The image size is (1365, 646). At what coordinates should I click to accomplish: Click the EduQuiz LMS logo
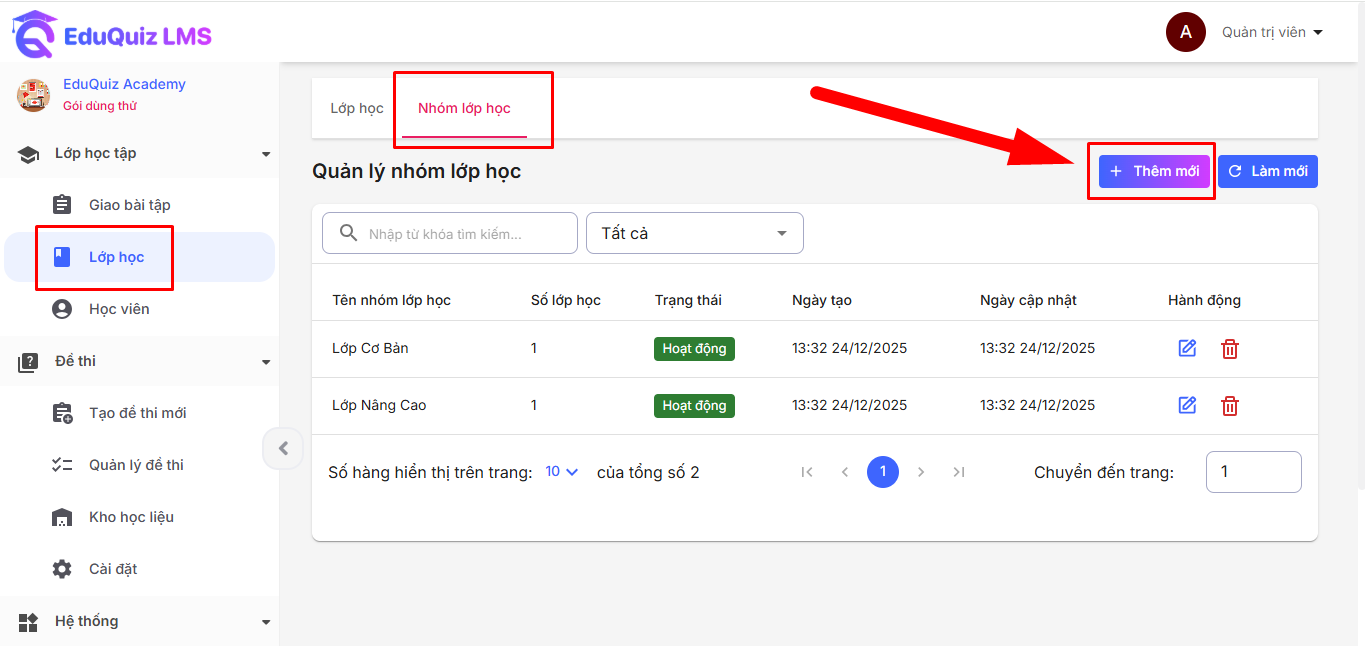112,36
